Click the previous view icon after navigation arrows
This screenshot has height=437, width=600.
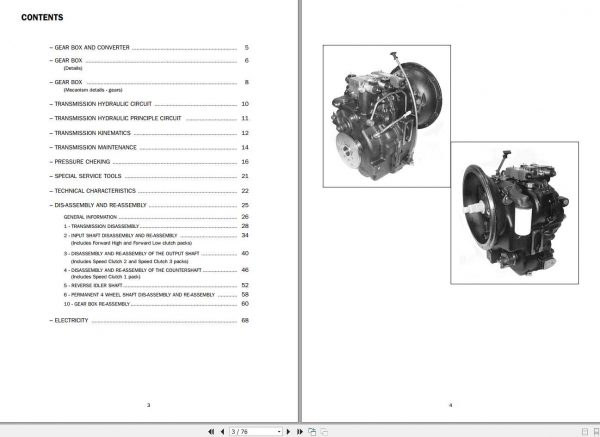pyautogui.click(x=312, y=432)
